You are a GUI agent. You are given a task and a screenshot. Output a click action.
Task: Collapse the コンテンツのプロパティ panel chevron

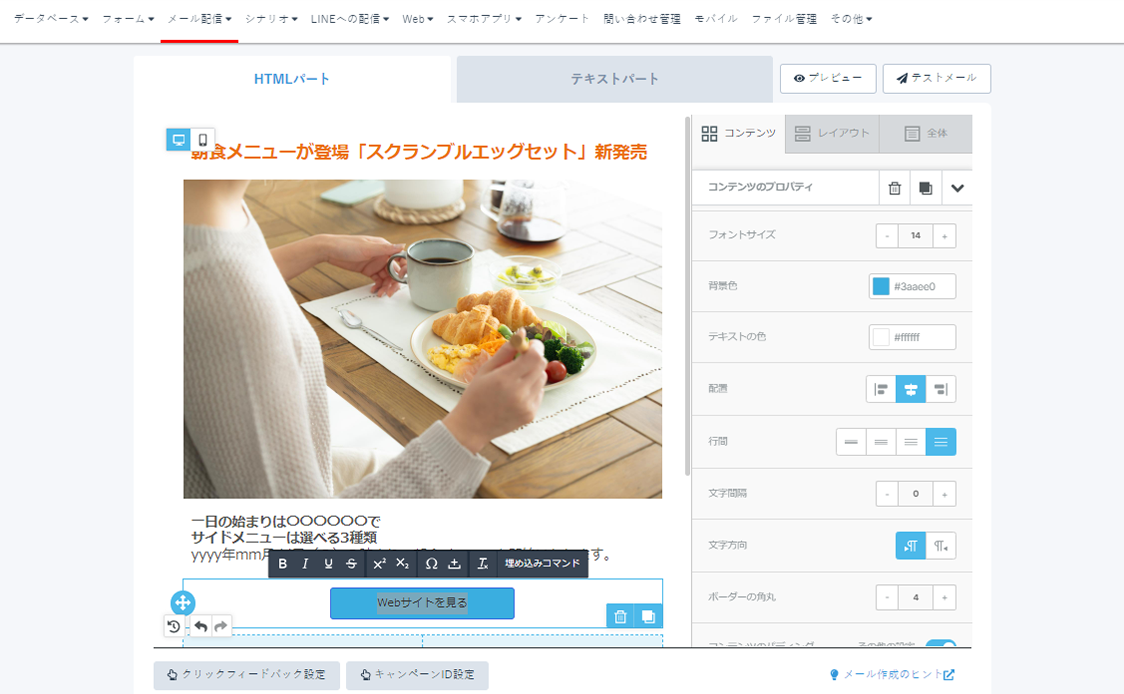(957, 188)
